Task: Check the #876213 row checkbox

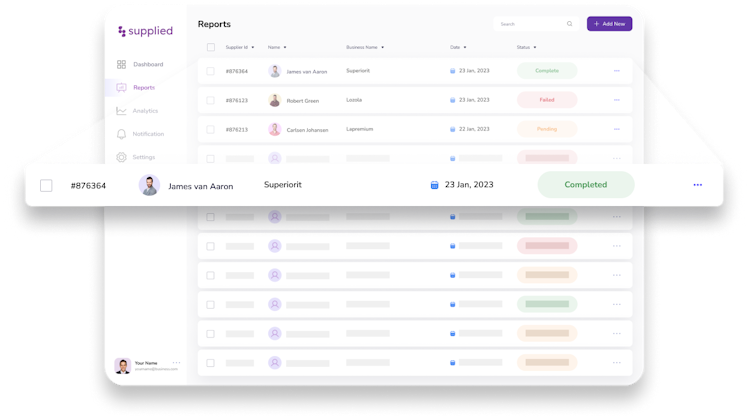Action: pyautogui.click(x=210, y=130)
